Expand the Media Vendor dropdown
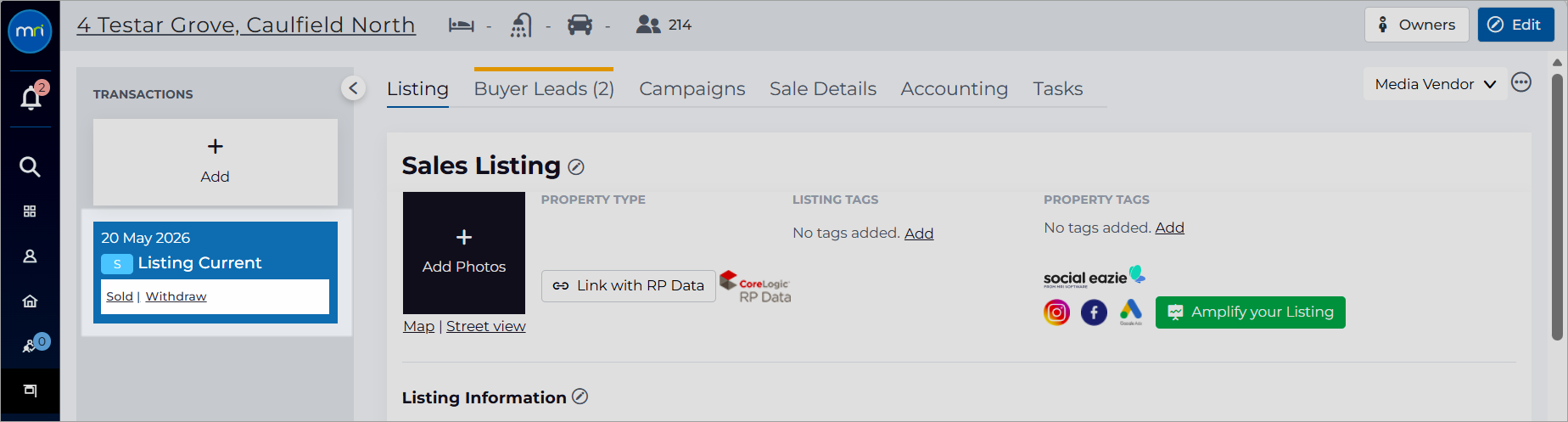 pyautogui.click(x=1435, y=84)
